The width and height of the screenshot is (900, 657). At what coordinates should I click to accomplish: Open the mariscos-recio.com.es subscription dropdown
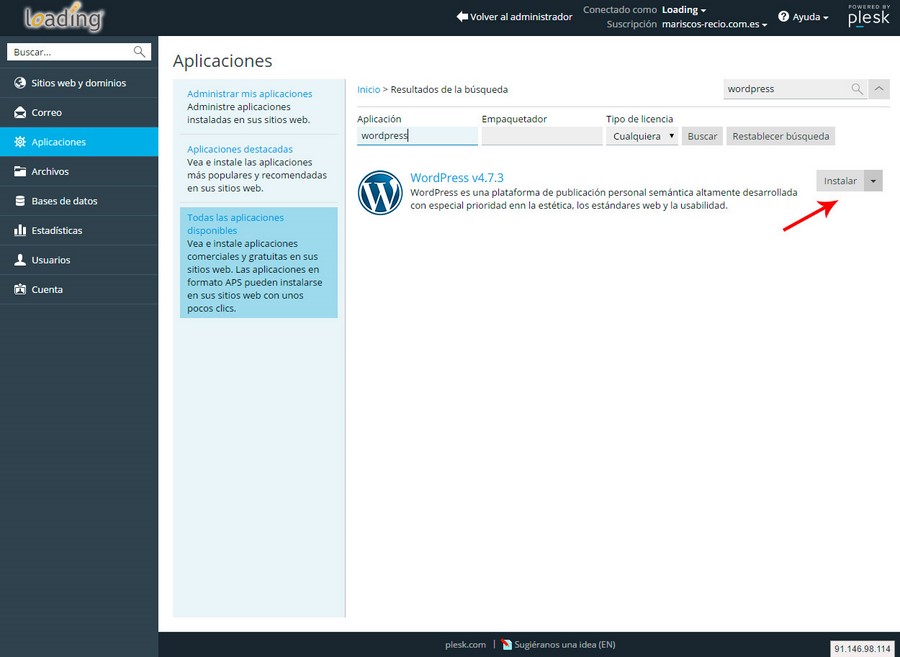[715, 24]
